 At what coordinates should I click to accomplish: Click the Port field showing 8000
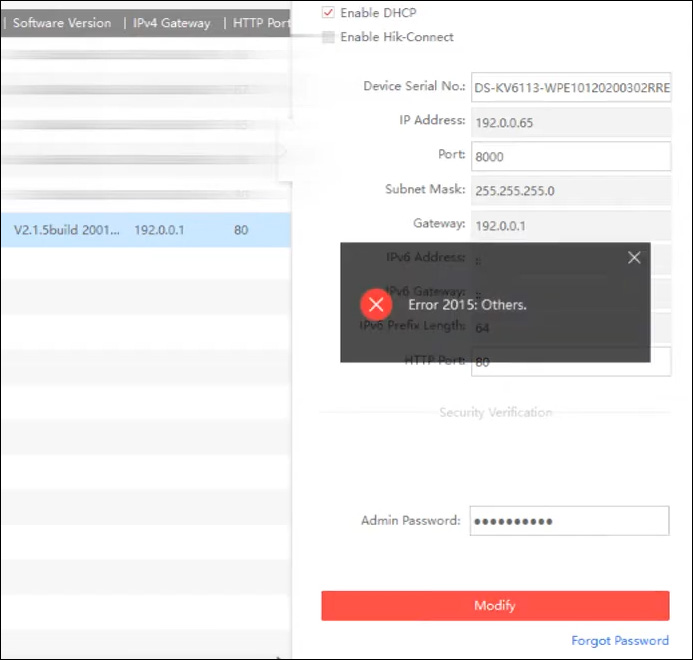[571, 156]
